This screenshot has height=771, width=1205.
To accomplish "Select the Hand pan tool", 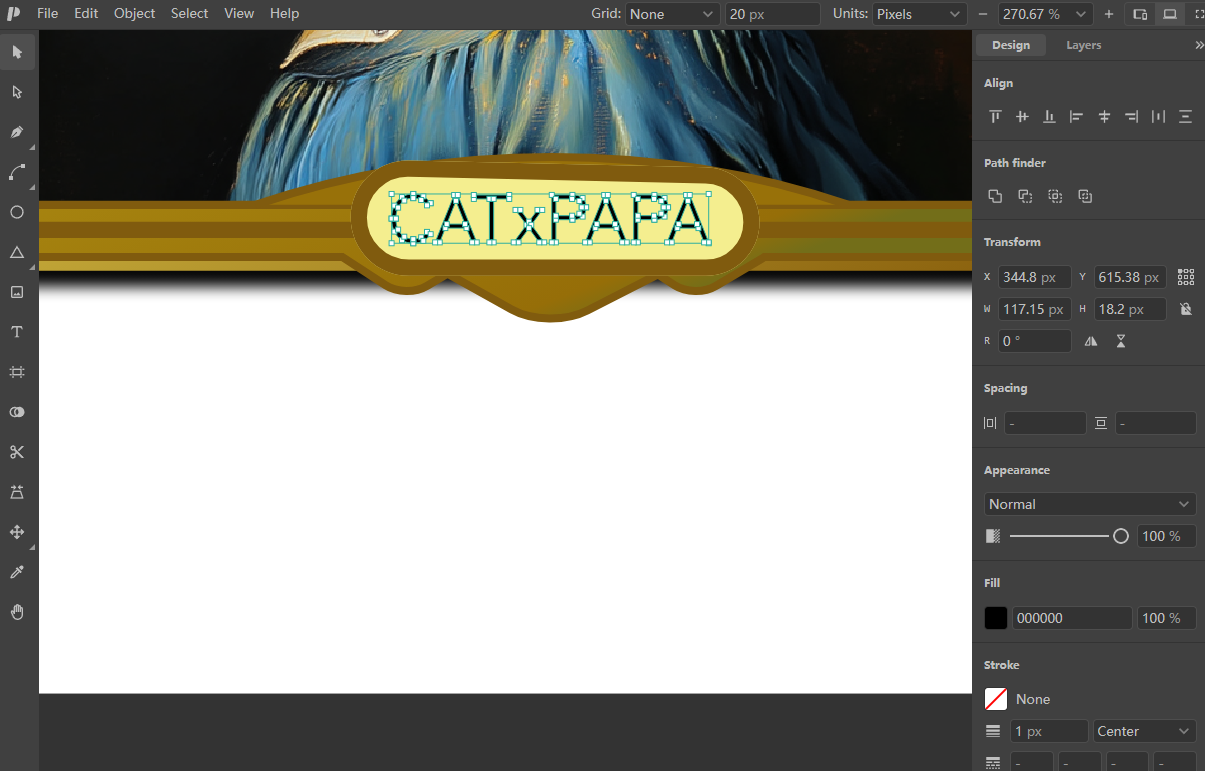I will click(17, 612).
